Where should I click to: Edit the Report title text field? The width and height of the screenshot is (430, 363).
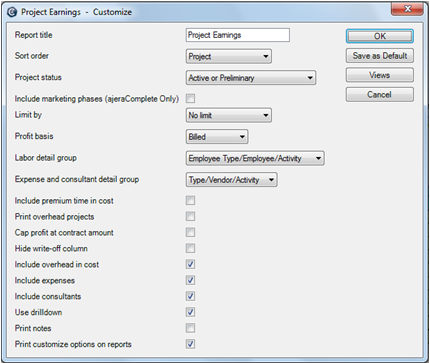point(238,35)
